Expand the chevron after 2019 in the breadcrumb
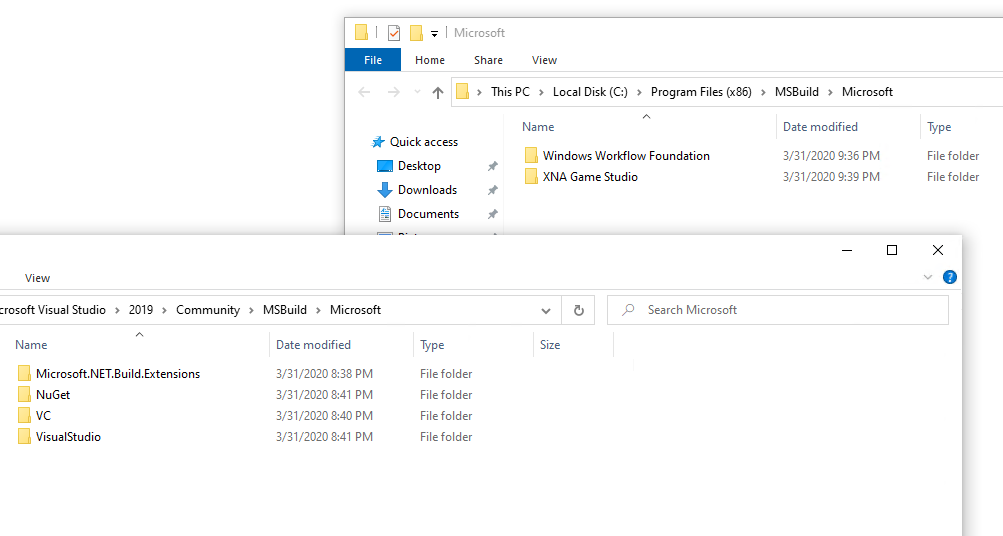1003x536 pixels. (164, 311)
